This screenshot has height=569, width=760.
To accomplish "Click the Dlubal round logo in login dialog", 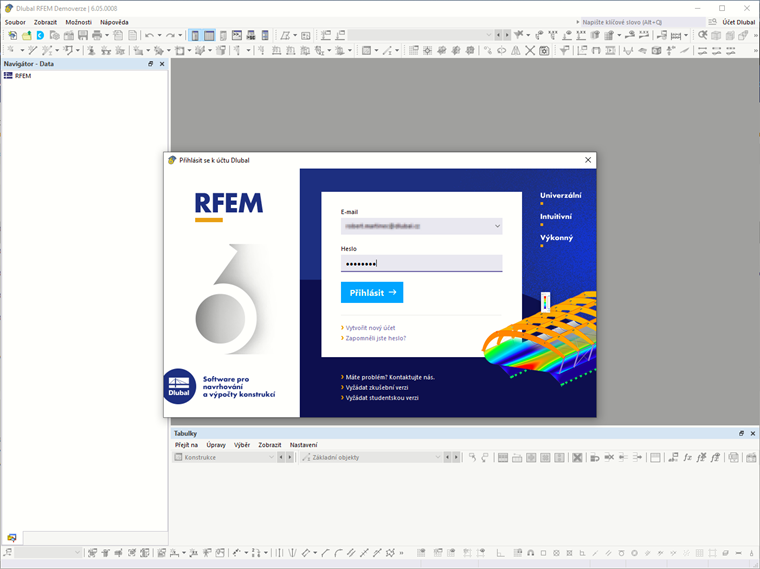I will (179, 386).
